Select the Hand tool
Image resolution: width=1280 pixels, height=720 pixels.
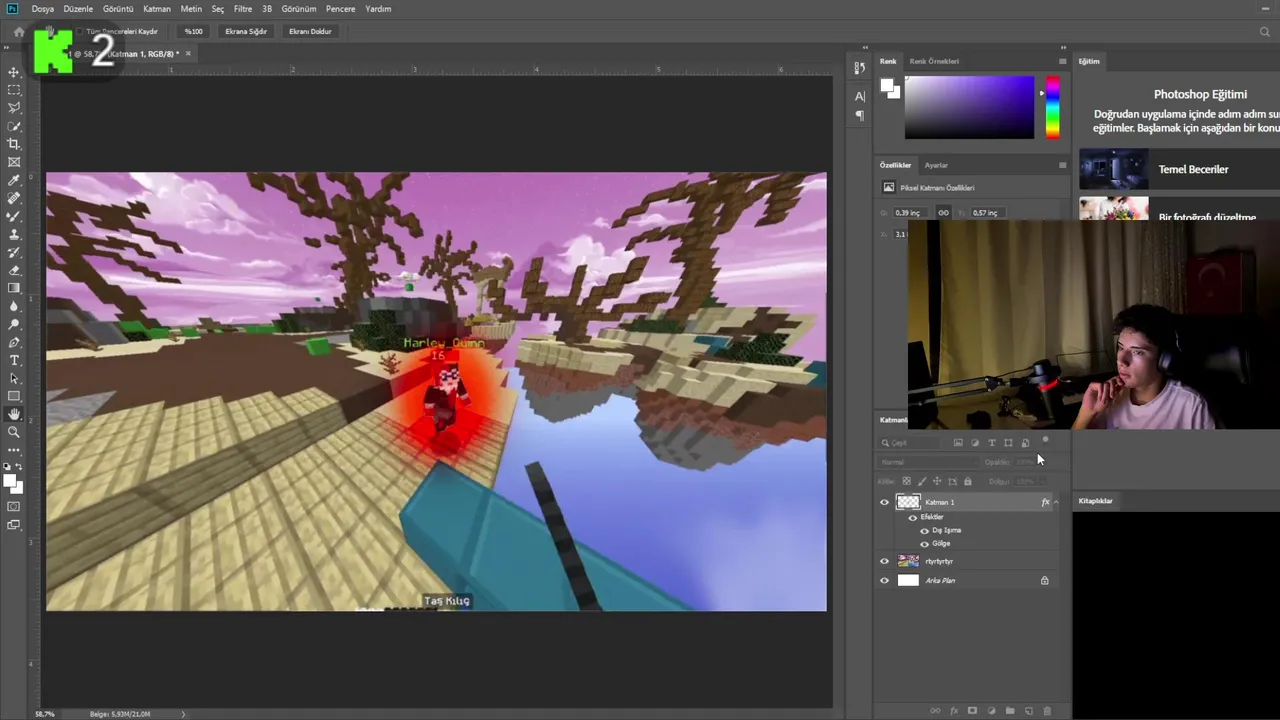pyautogui.click(x=14, y=414)
